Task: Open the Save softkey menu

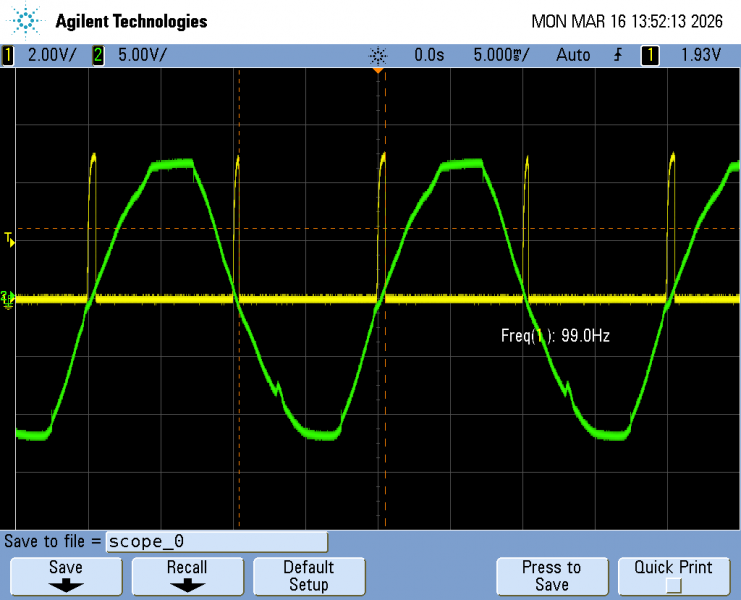Action: pos(66,576)
